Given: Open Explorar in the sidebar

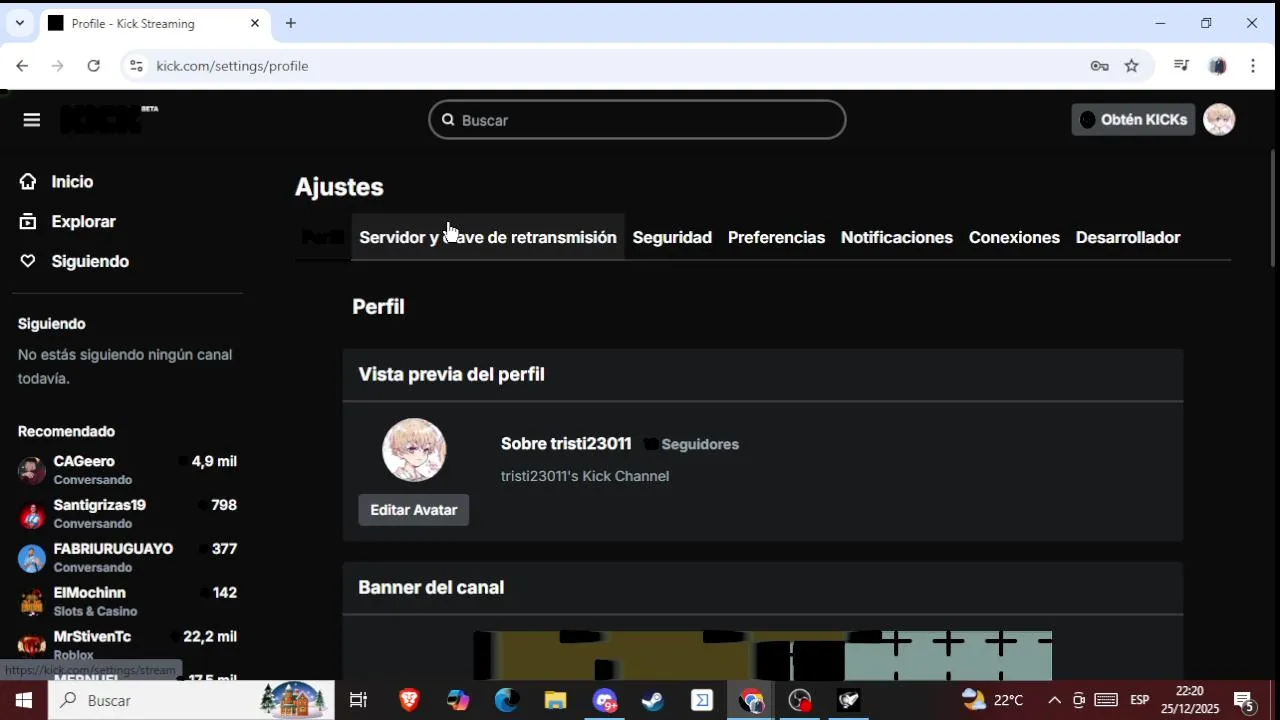Looking at the screenshot, I should click(x=84, y=222).
